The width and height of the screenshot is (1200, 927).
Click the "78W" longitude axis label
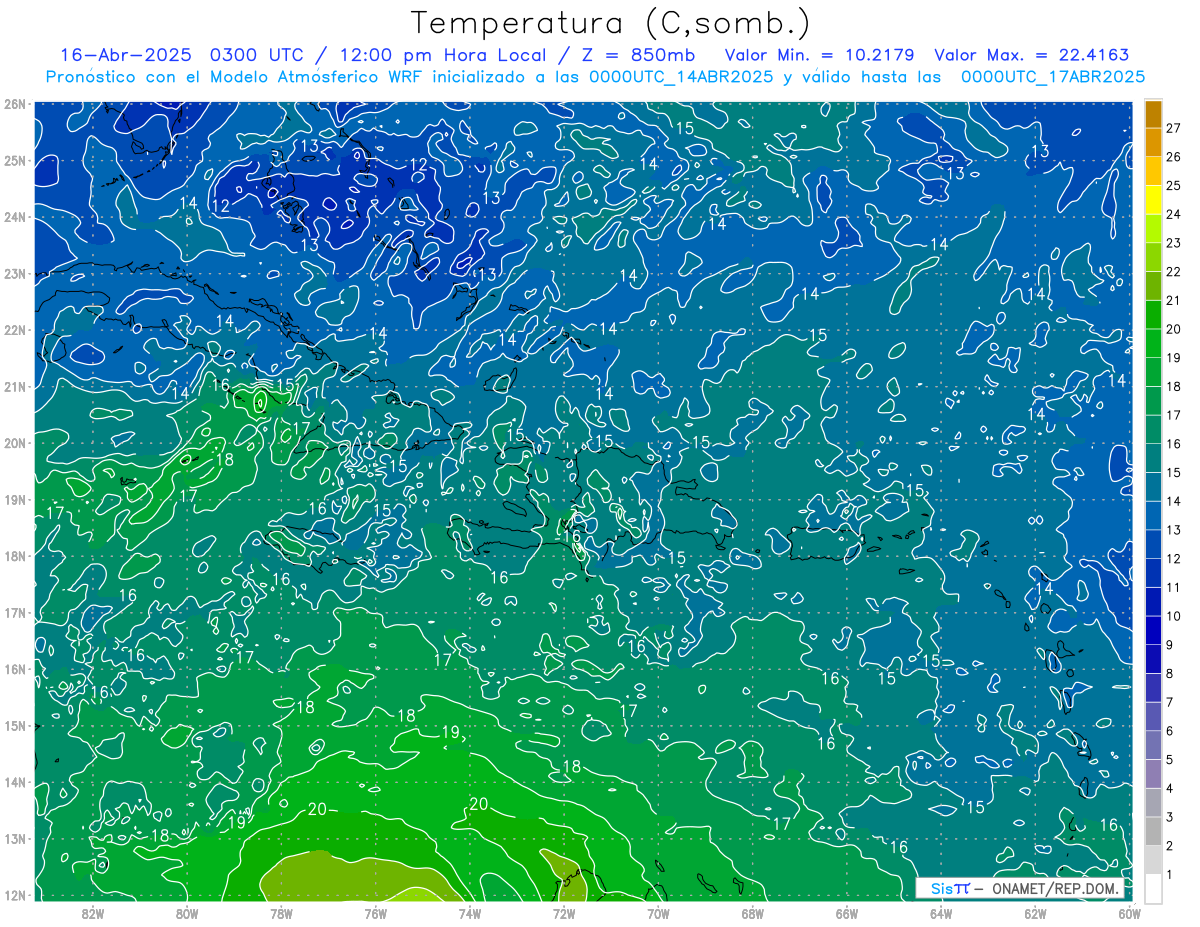click(x=281, y=913)
